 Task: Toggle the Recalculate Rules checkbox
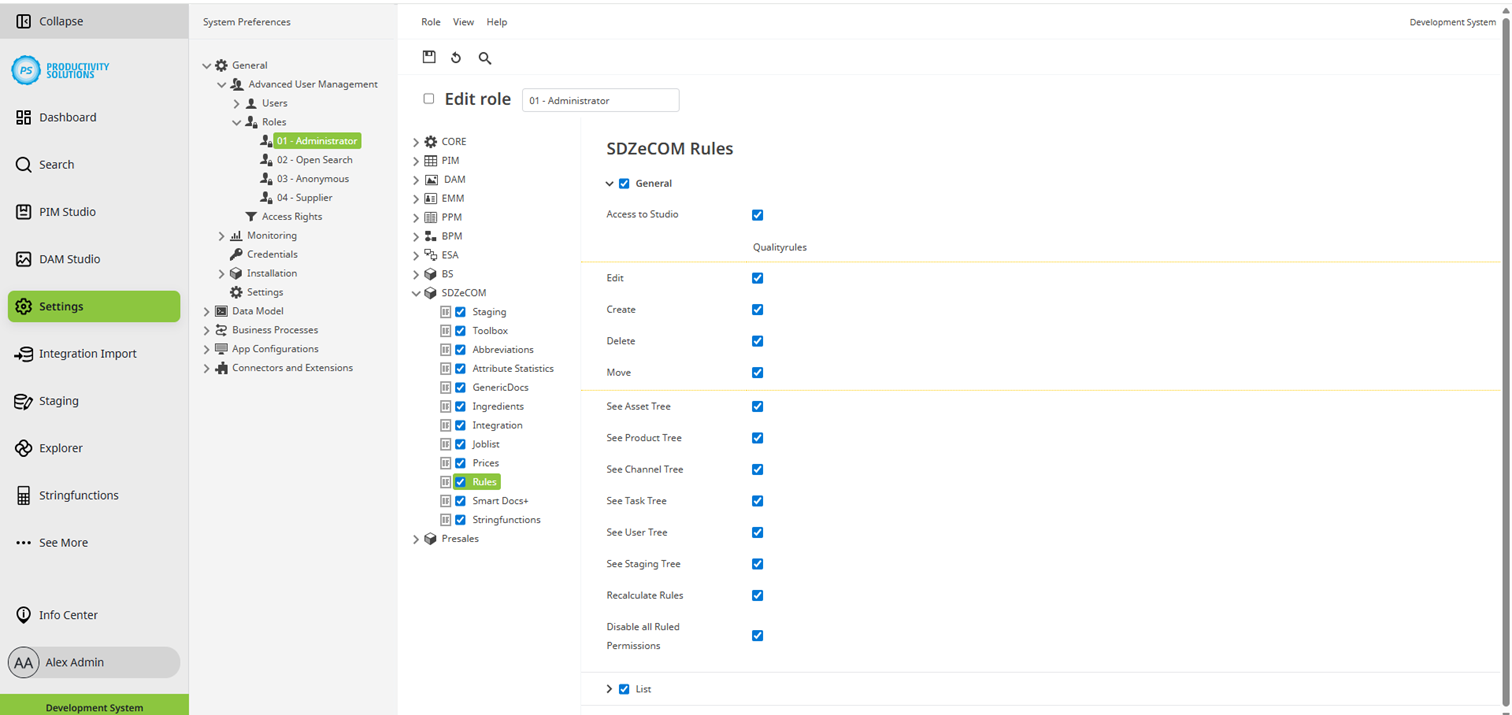[x=757, y=596]
